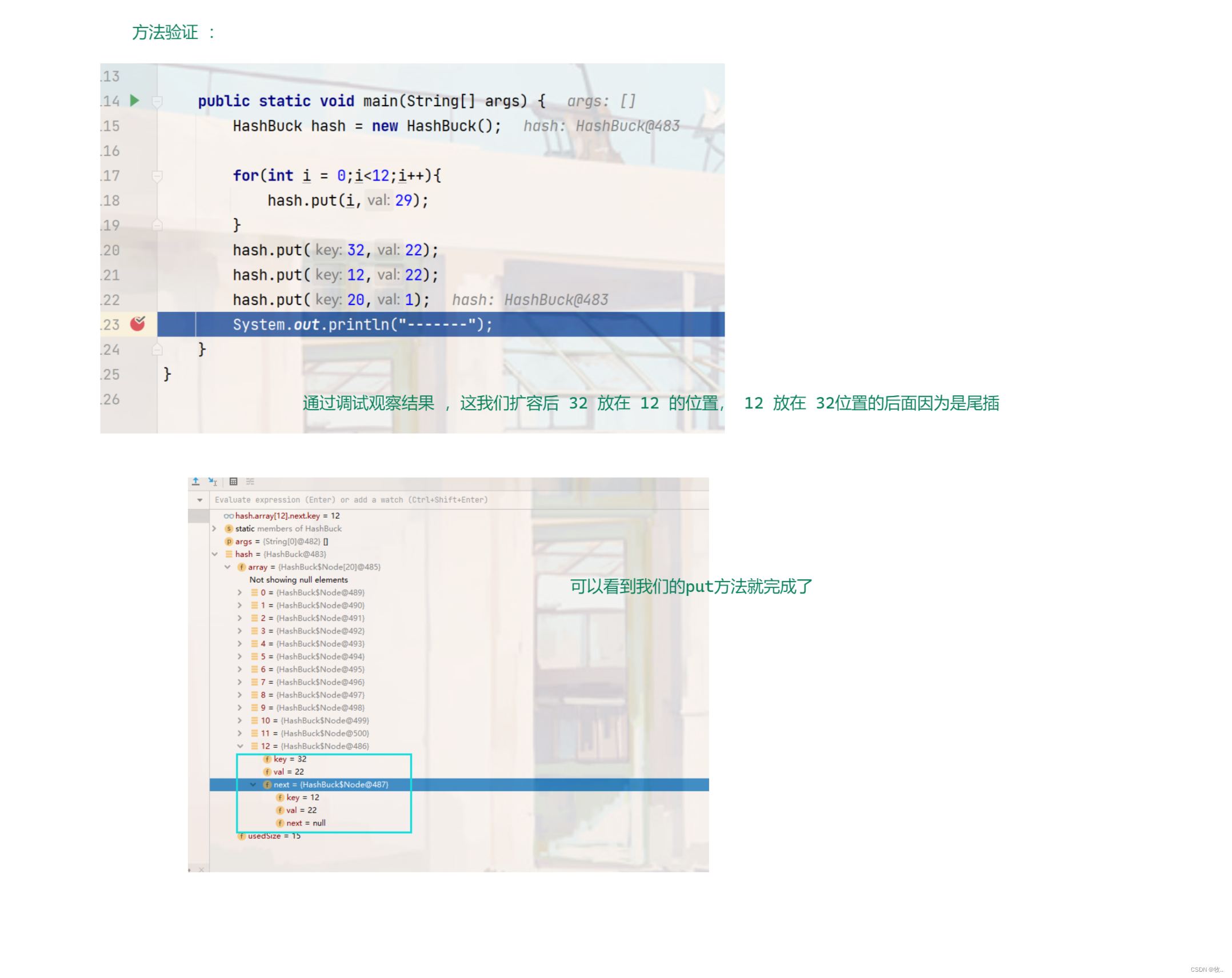
Task: Collapse the next HashBuck$Node@487 entry
Action: 253,784
